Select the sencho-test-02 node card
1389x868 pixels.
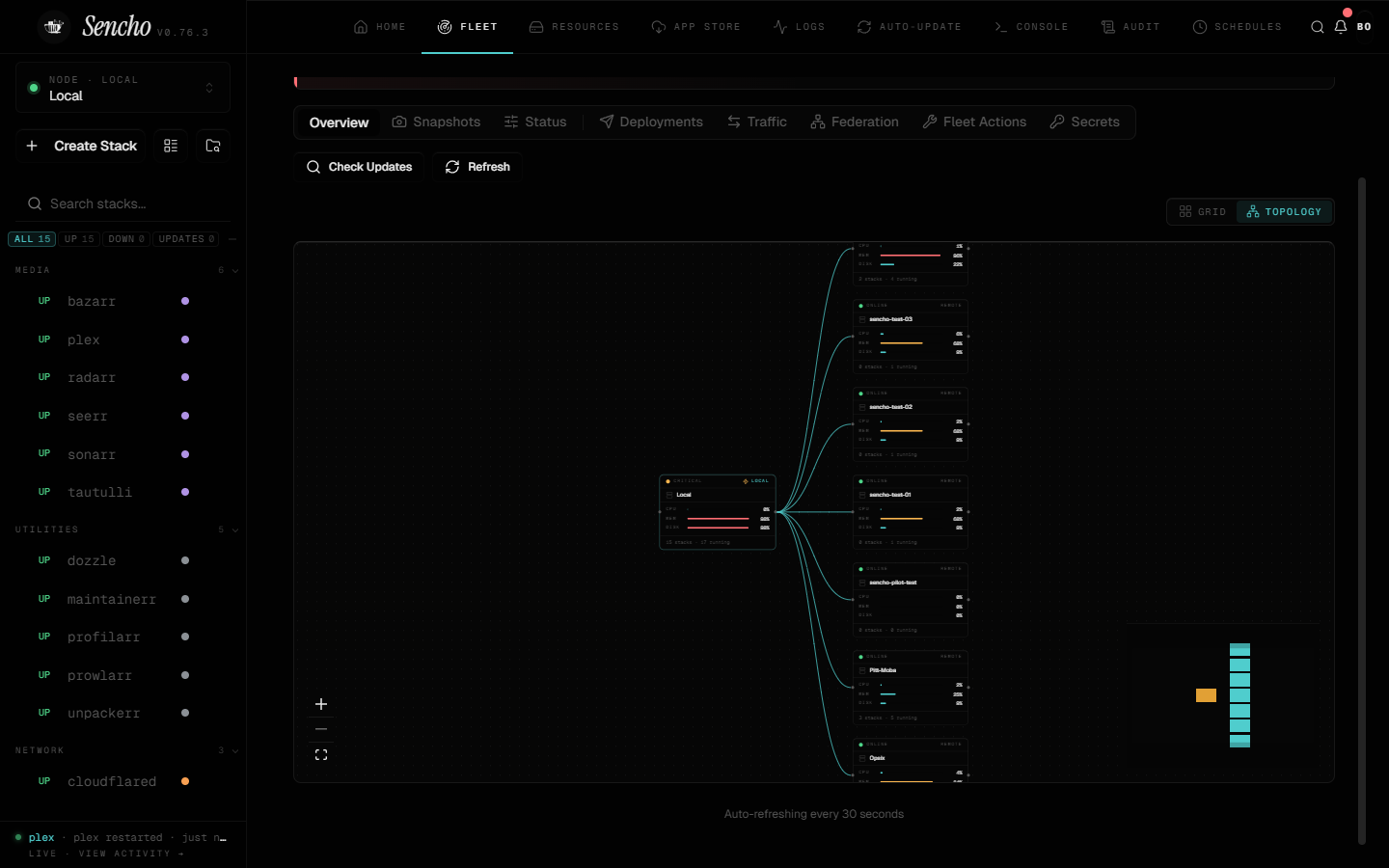coord(911,424)
